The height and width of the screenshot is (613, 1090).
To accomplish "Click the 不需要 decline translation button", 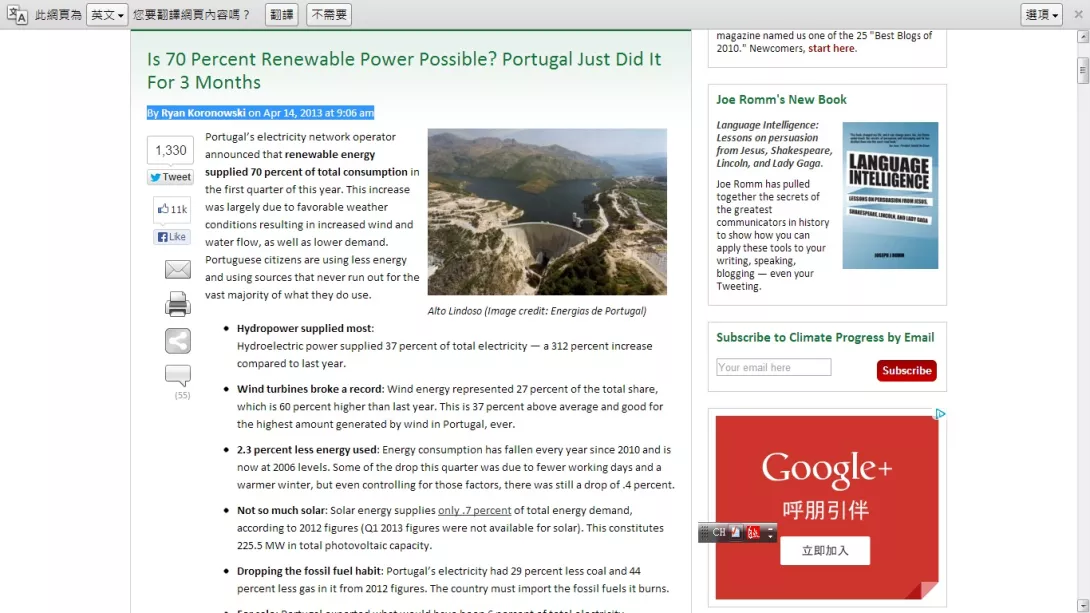I will [x=329, y=15].
